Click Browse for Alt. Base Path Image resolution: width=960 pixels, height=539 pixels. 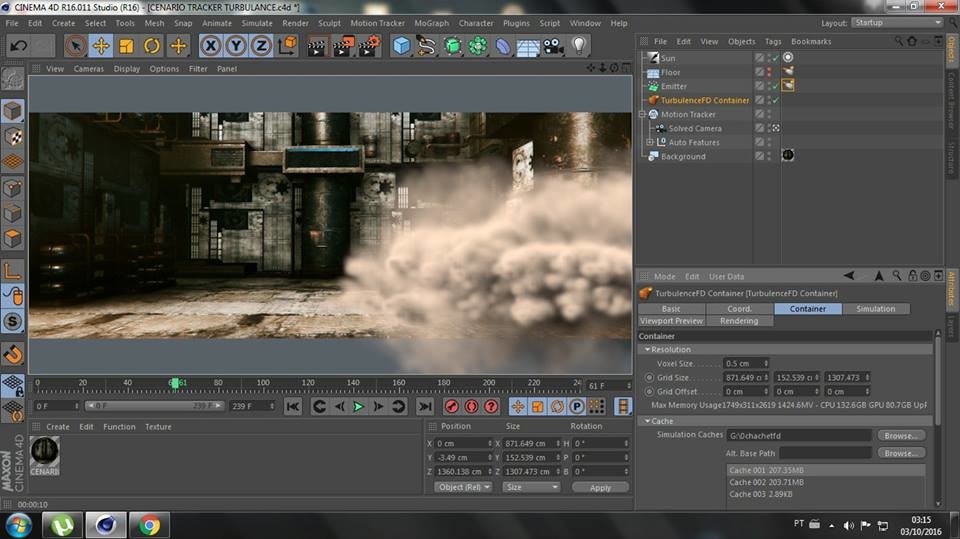coord(901,453)
